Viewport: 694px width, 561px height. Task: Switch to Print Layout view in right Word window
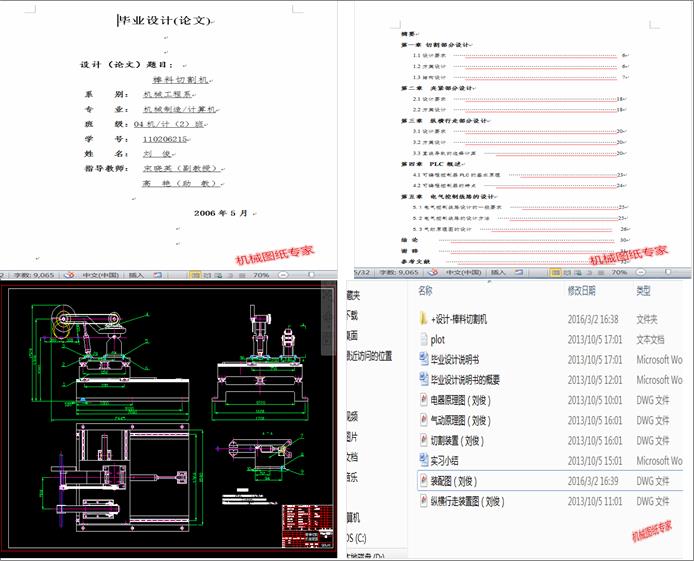(555, 273)
